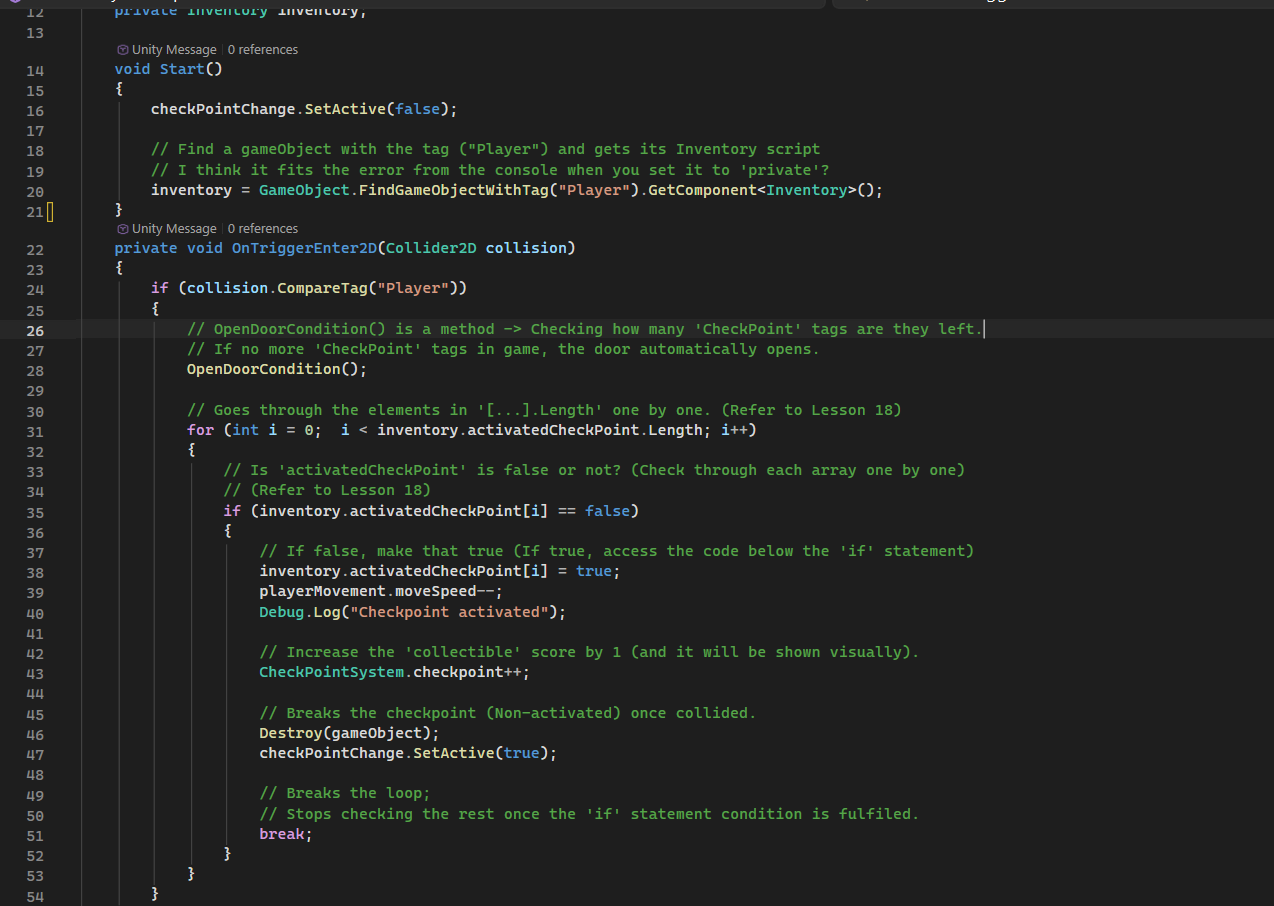
Task: Click line number 43 in the gutter
Action: pos(35,673)
